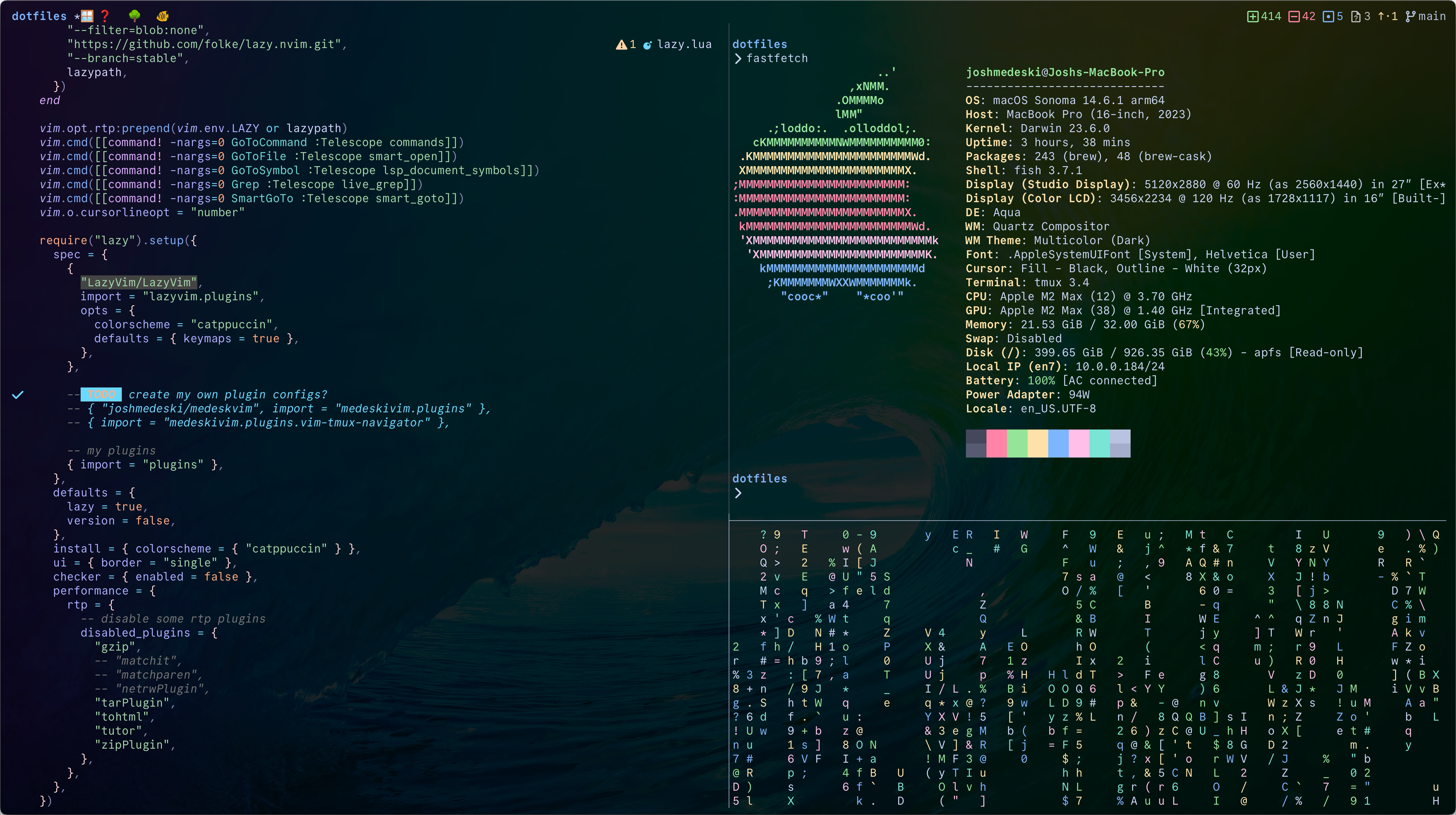Click the version = false line
This screenshot has height=815, width=1456.
121,520
